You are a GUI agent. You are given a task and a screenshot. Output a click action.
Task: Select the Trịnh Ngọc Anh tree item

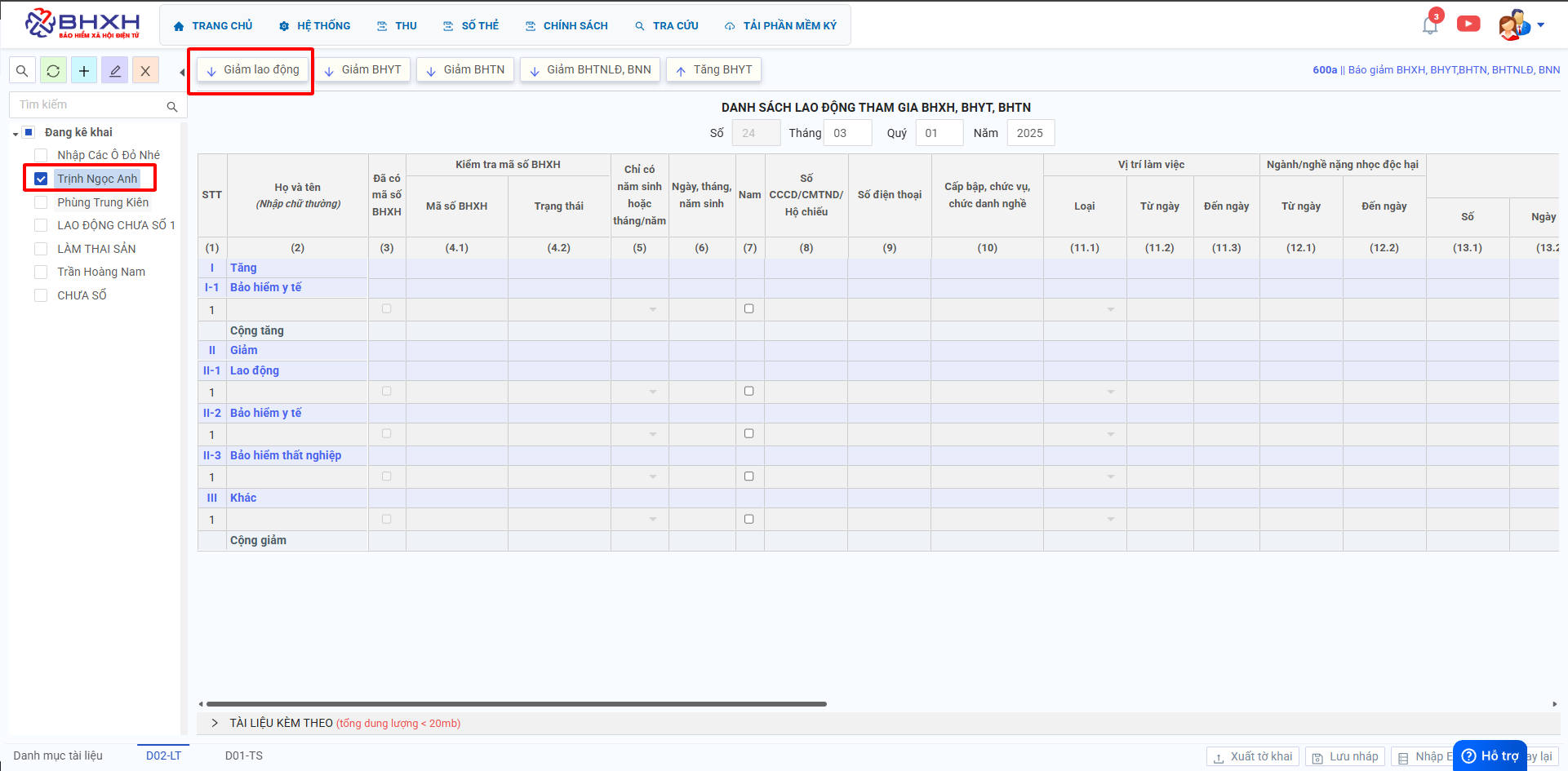click(x=97, y=179)
